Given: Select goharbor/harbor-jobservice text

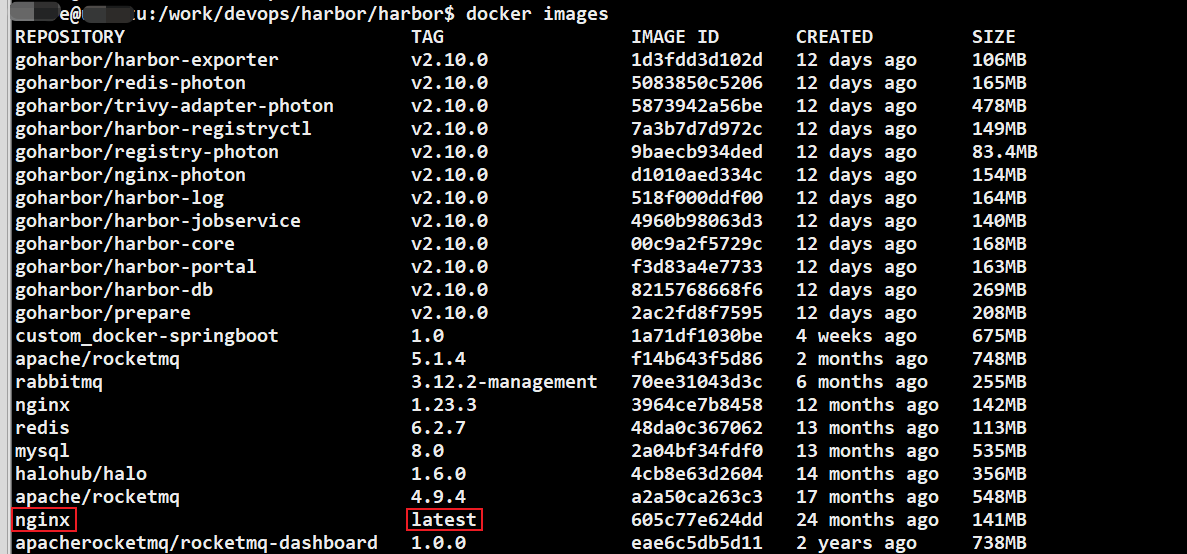Looking at the screenshot, I should click(158, 221).
